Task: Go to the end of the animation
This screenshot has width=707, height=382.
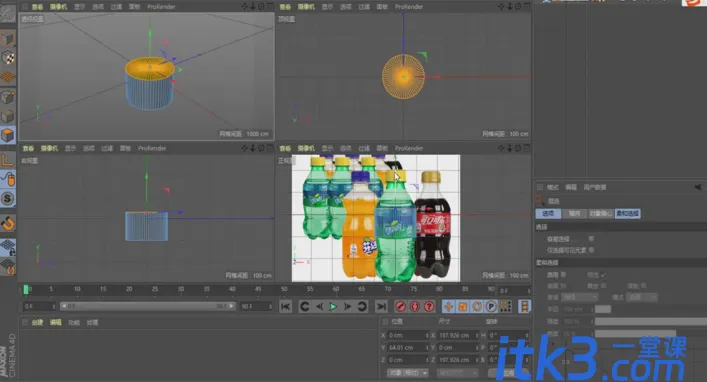Action: 381,306
